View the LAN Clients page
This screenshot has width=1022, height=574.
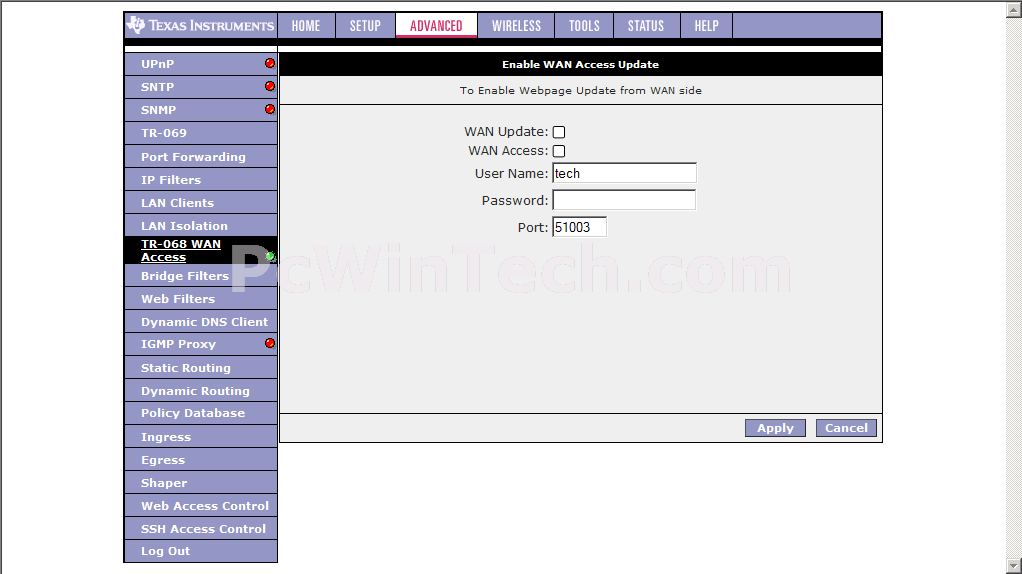click(177, 203)
